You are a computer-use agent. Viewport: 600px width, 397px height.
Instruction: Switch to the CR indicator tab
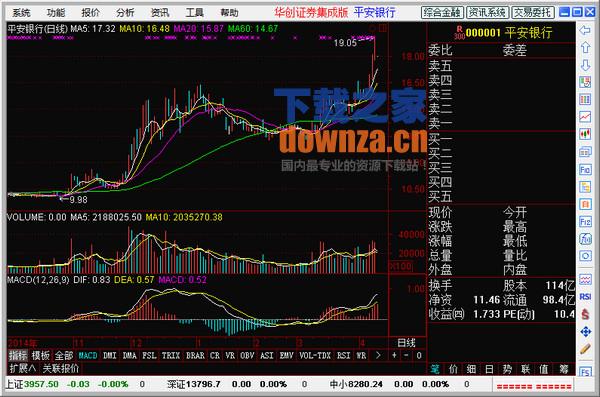click(x=215, y=356)
